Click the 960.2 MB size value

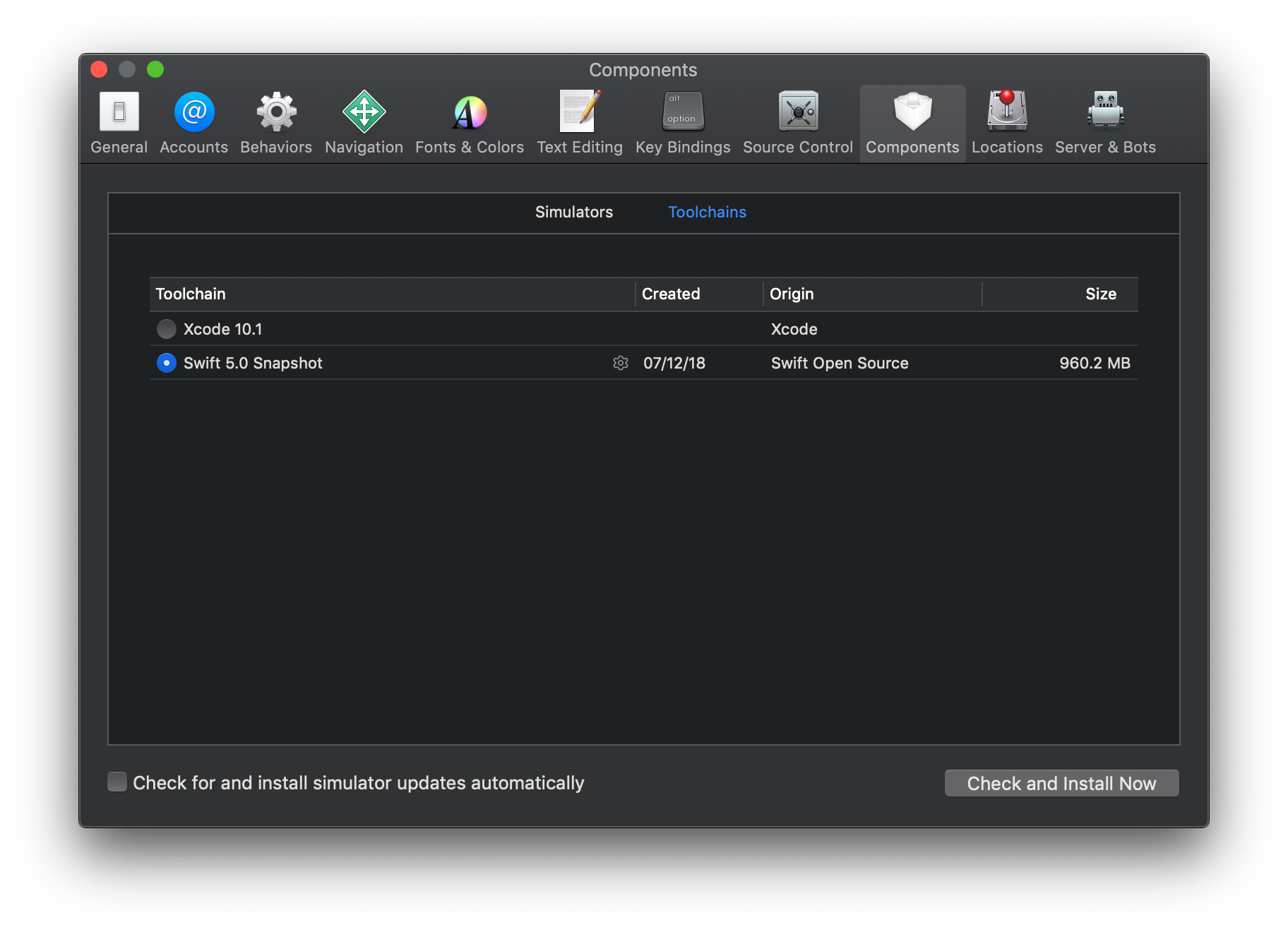1095,363
